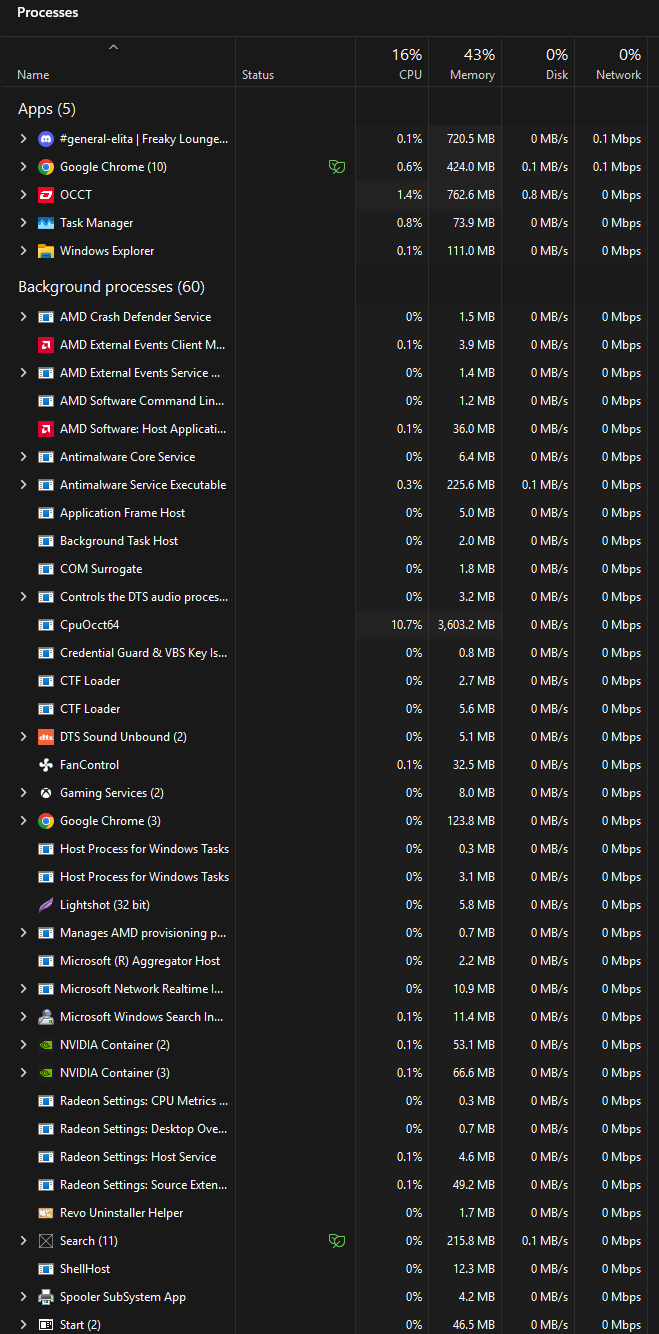Click the NVIDIA Container (2) green icon
This screenshot has width=659, height=1334.
pyautogui.click(x=46, y=1045)
